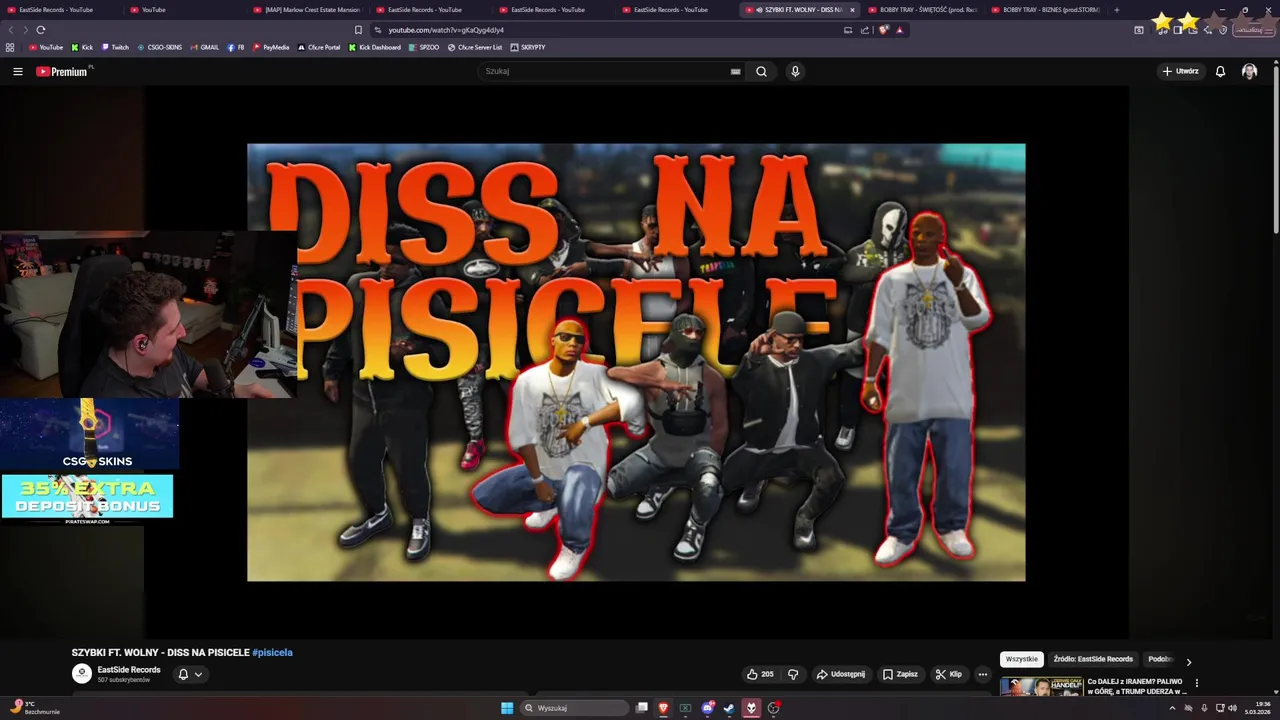Open options for Co DALEJ z IRANEM video

point(1196,683)
